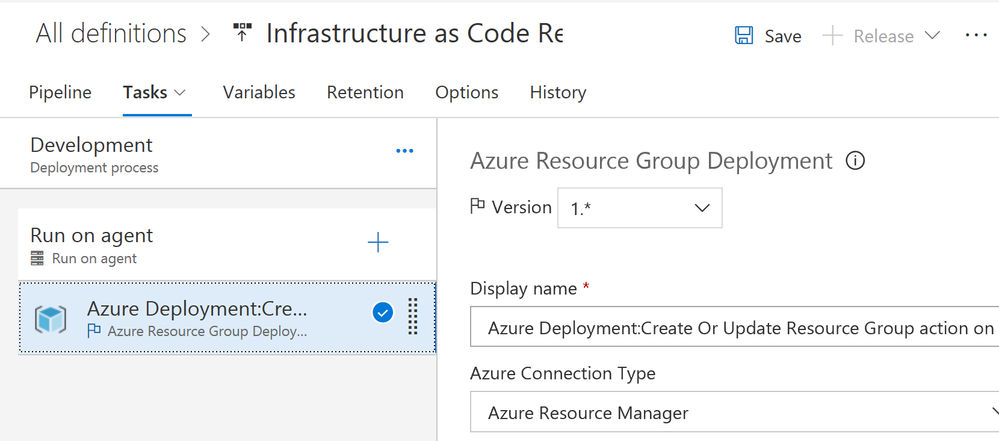Screen dimensions: 999x441
Task: Click the Azure Connection Type label
Action: click(x=563, y=373)
